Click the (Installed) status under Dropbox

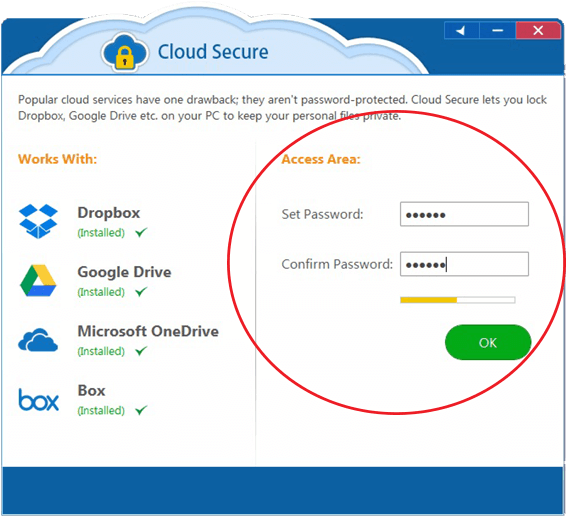[x=101, y=233]
